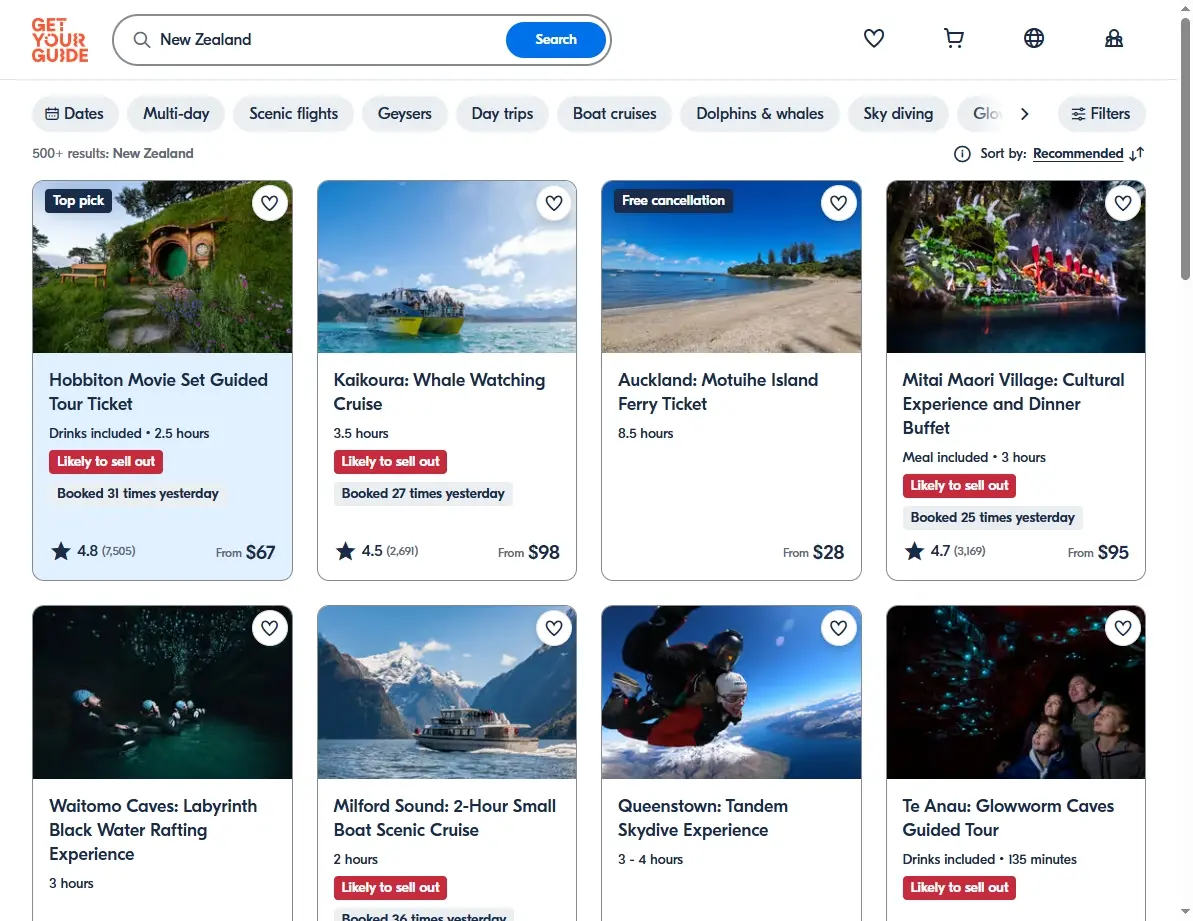Image resolution: width=1193 pixels, height=921 pixels.
Task: Select the Multi-day category chip
Action: [176, 114]
